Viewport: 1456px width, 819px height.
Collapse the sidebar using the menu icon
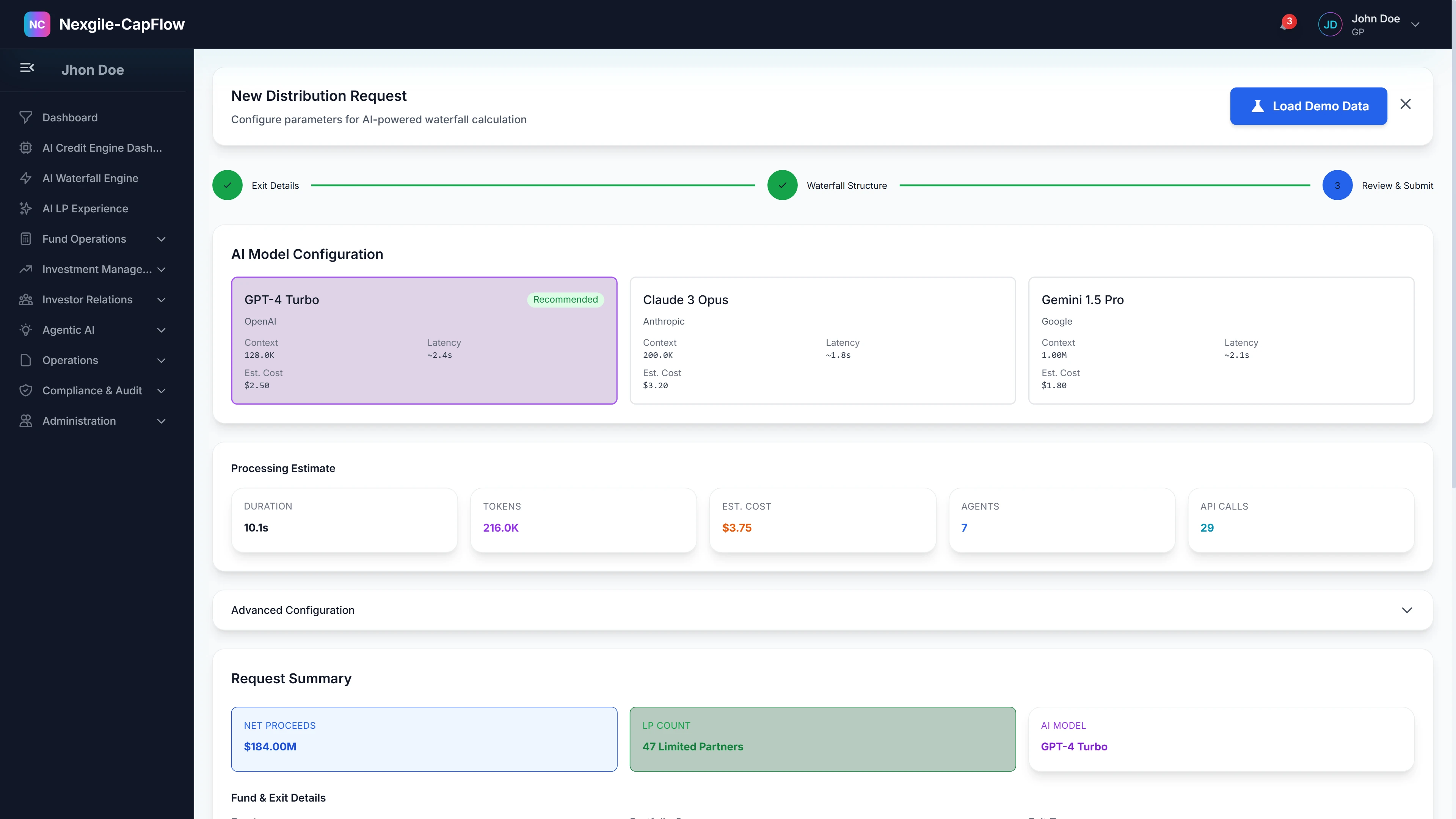pyautogui.click(x=27, y=67)
